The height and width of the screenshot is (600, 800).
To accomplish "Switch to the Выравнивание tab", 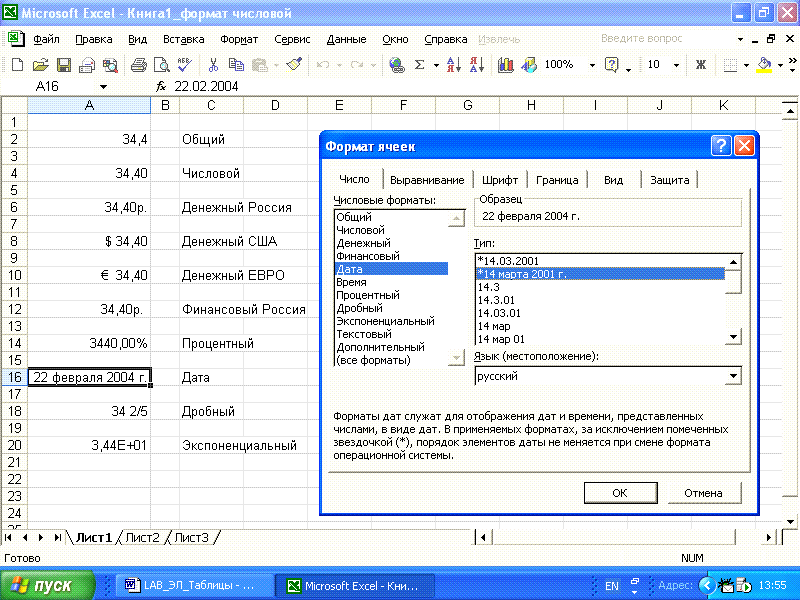I will [427, 180].
